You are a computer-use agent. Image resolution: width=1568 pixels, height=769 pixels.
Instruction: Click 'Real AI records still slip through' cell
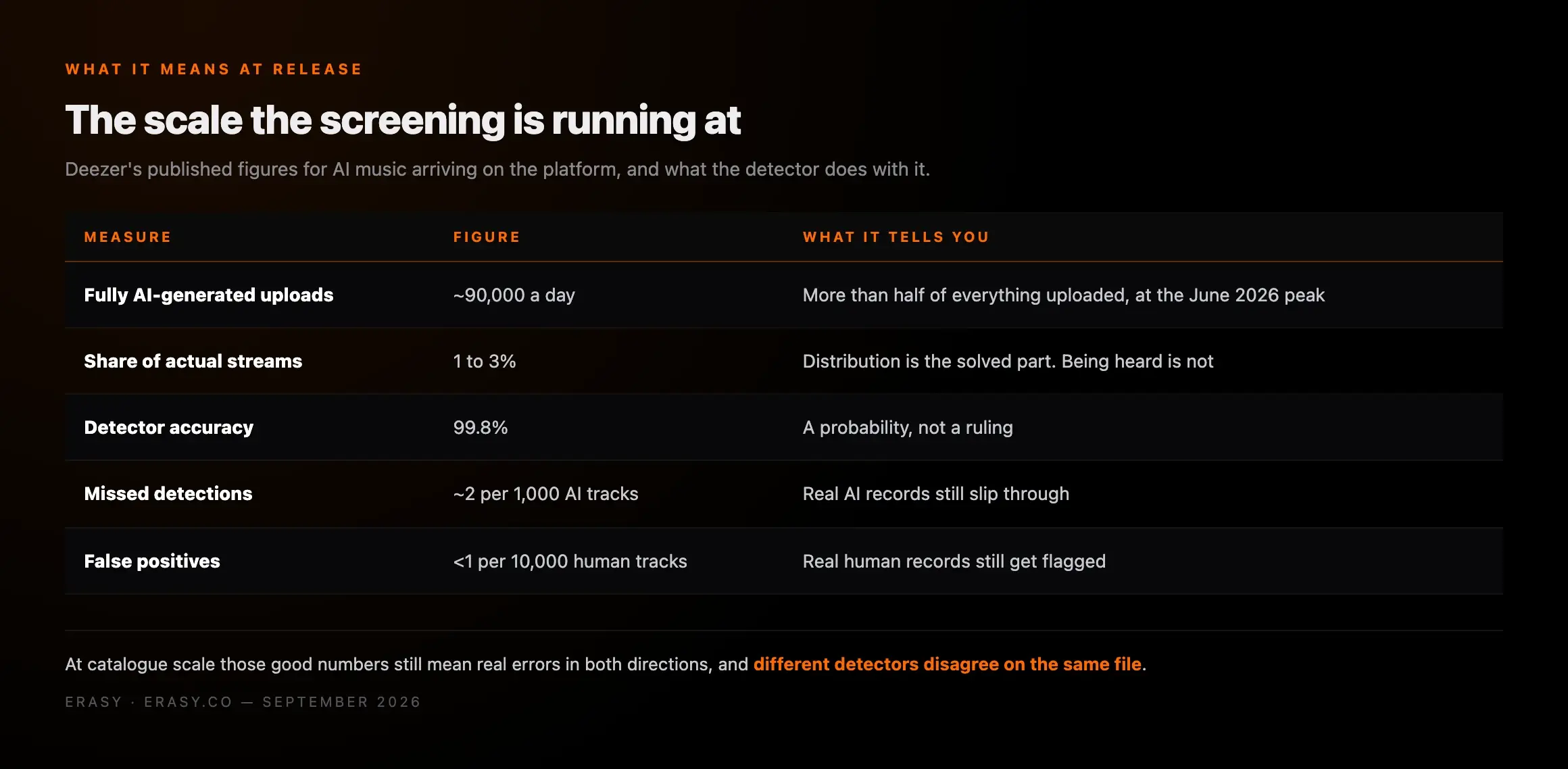[x=936, y=494]
